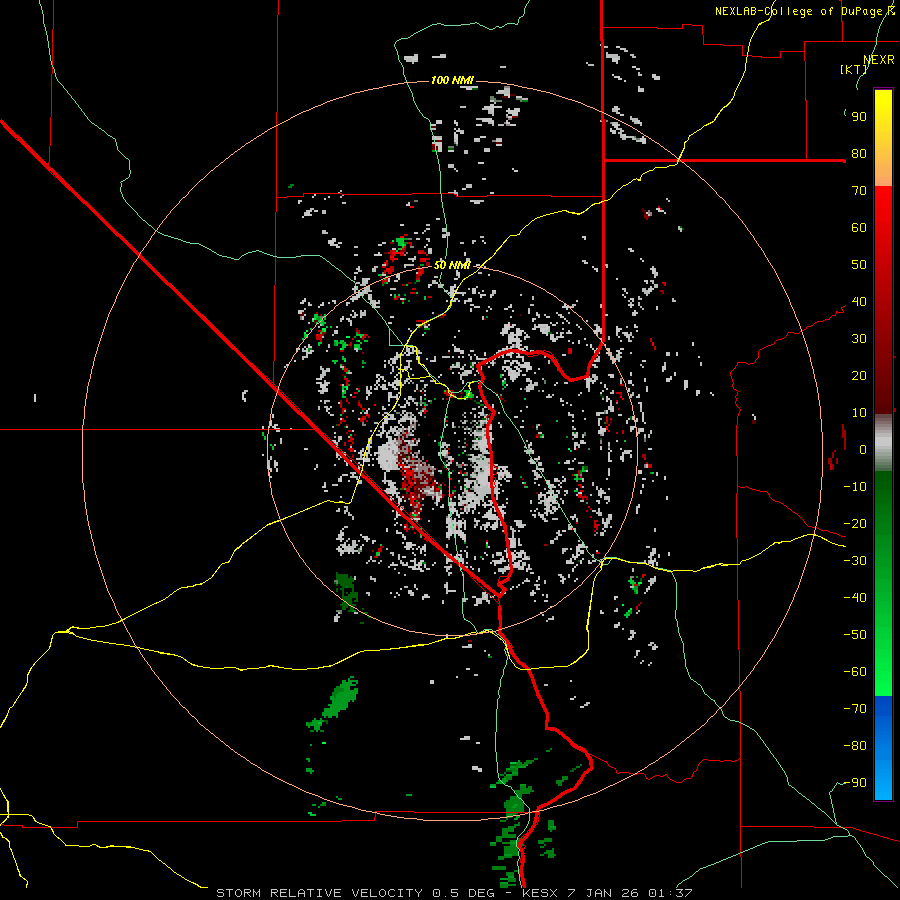Click the -30 value on velocity scale
This screenshot has width=900, height=900.
click(x=855, y=561)
